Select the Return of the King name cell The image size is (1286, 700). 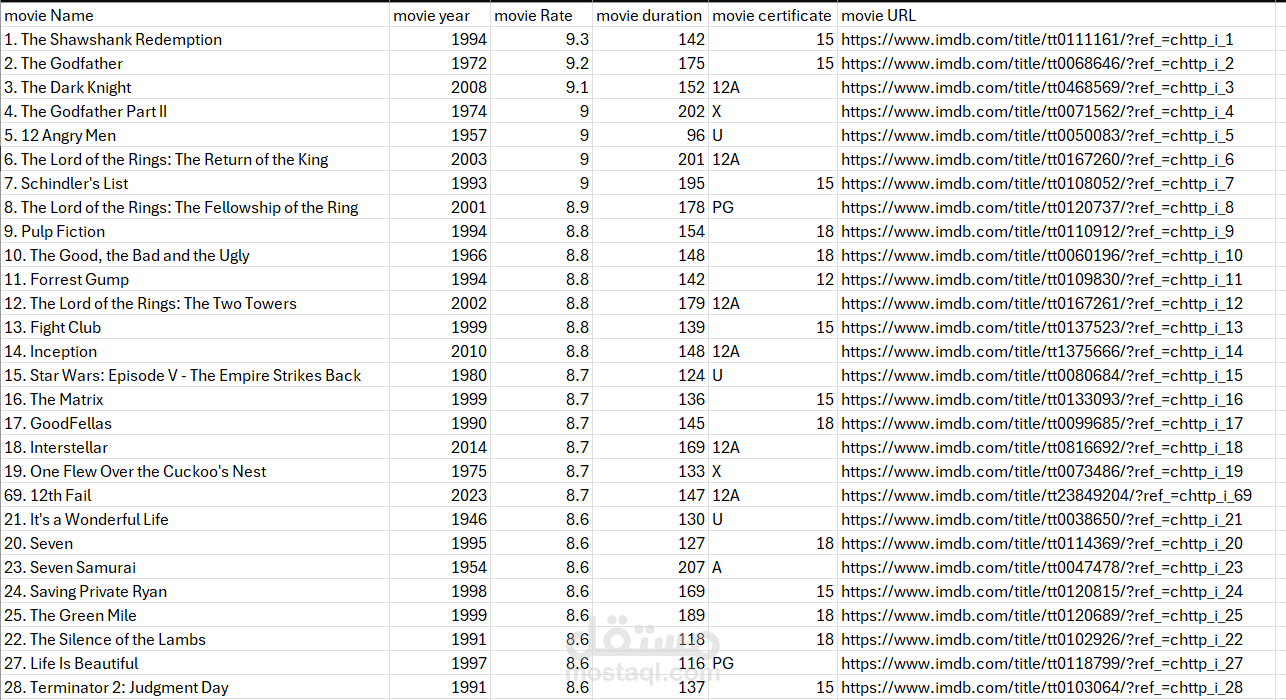pyautogui.click(x=196, y=159)
